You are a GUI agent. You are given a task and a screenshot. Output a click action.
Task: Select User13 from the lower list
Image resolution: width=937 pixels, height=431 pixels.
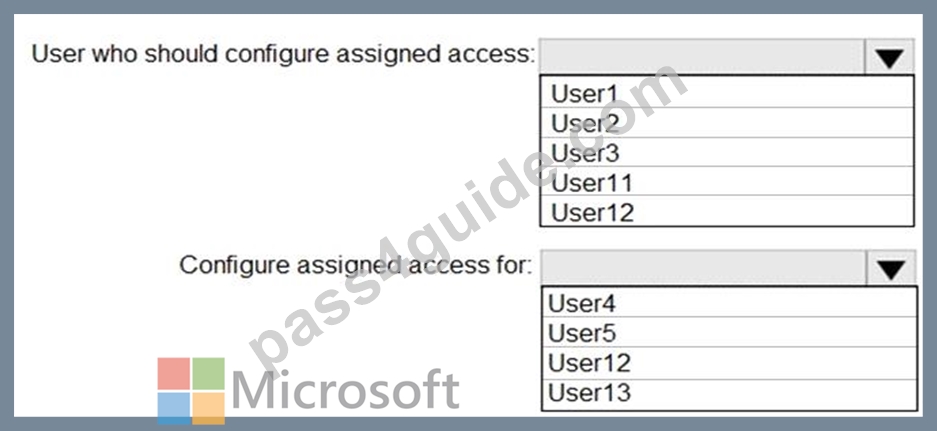click(x=729, y=393)
